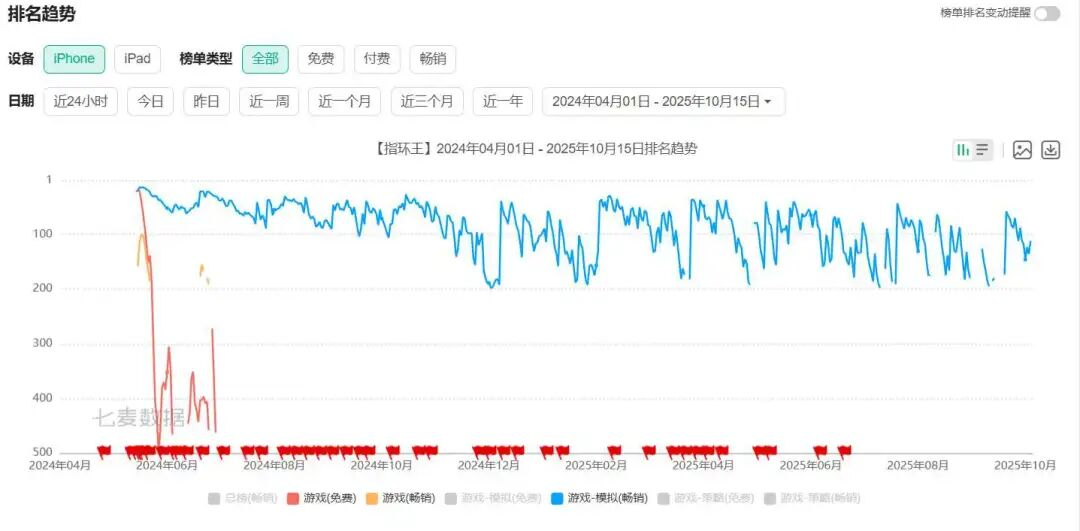Viewport: 1080px width, 531px height.
Task: Switch to the list view icon
Action: [x=982, y=150]
